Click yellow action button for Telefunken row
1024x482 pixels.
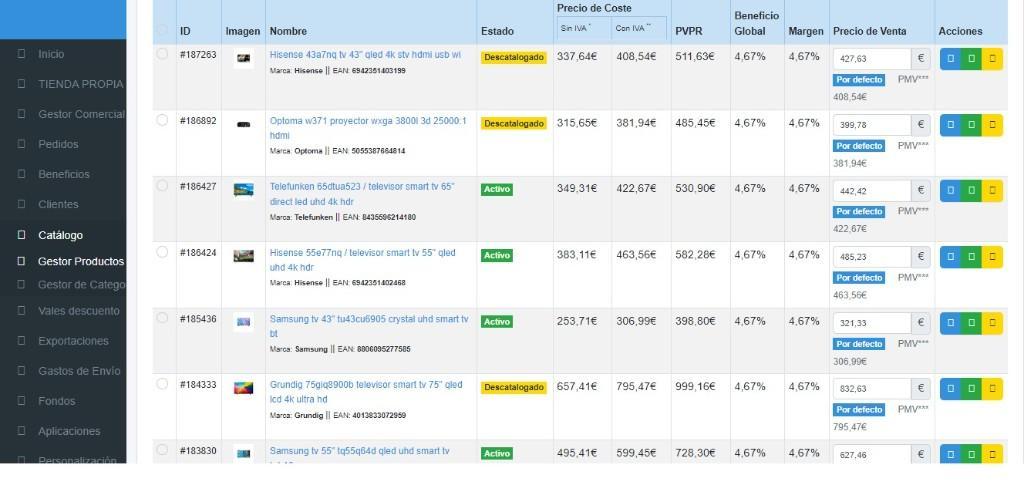(992, 191)
